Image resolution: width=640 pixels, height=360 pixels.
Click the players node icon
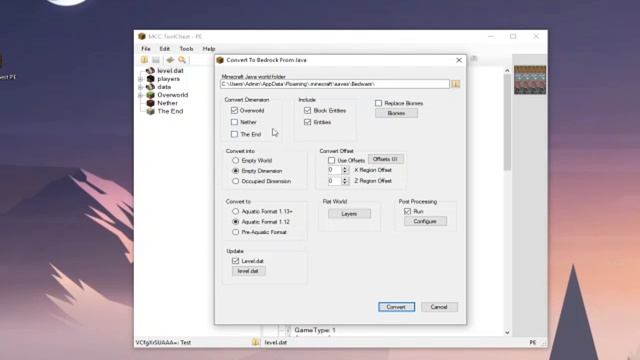[x=150, y=79]
